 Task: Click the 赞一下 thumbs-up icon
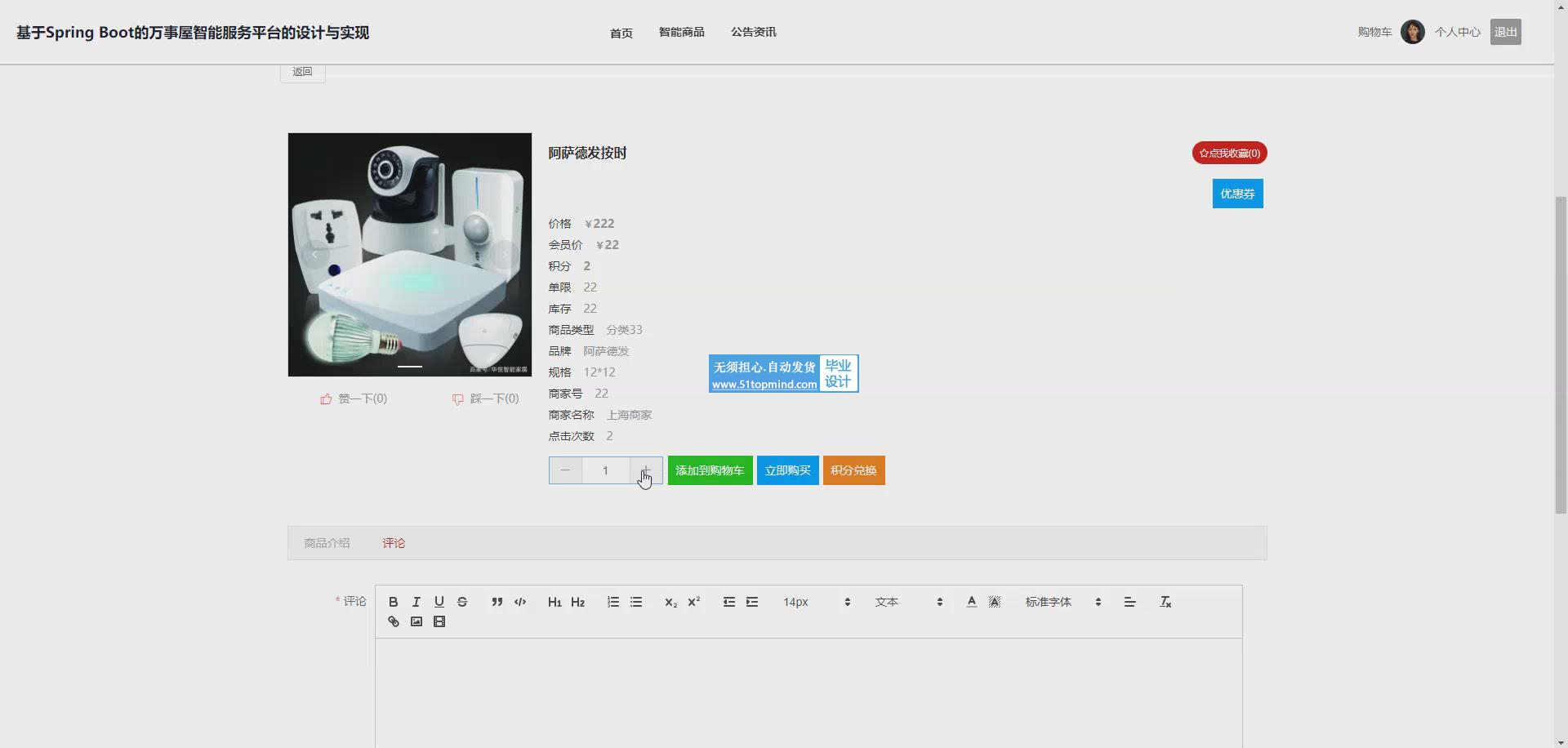[x=326, y=398]
